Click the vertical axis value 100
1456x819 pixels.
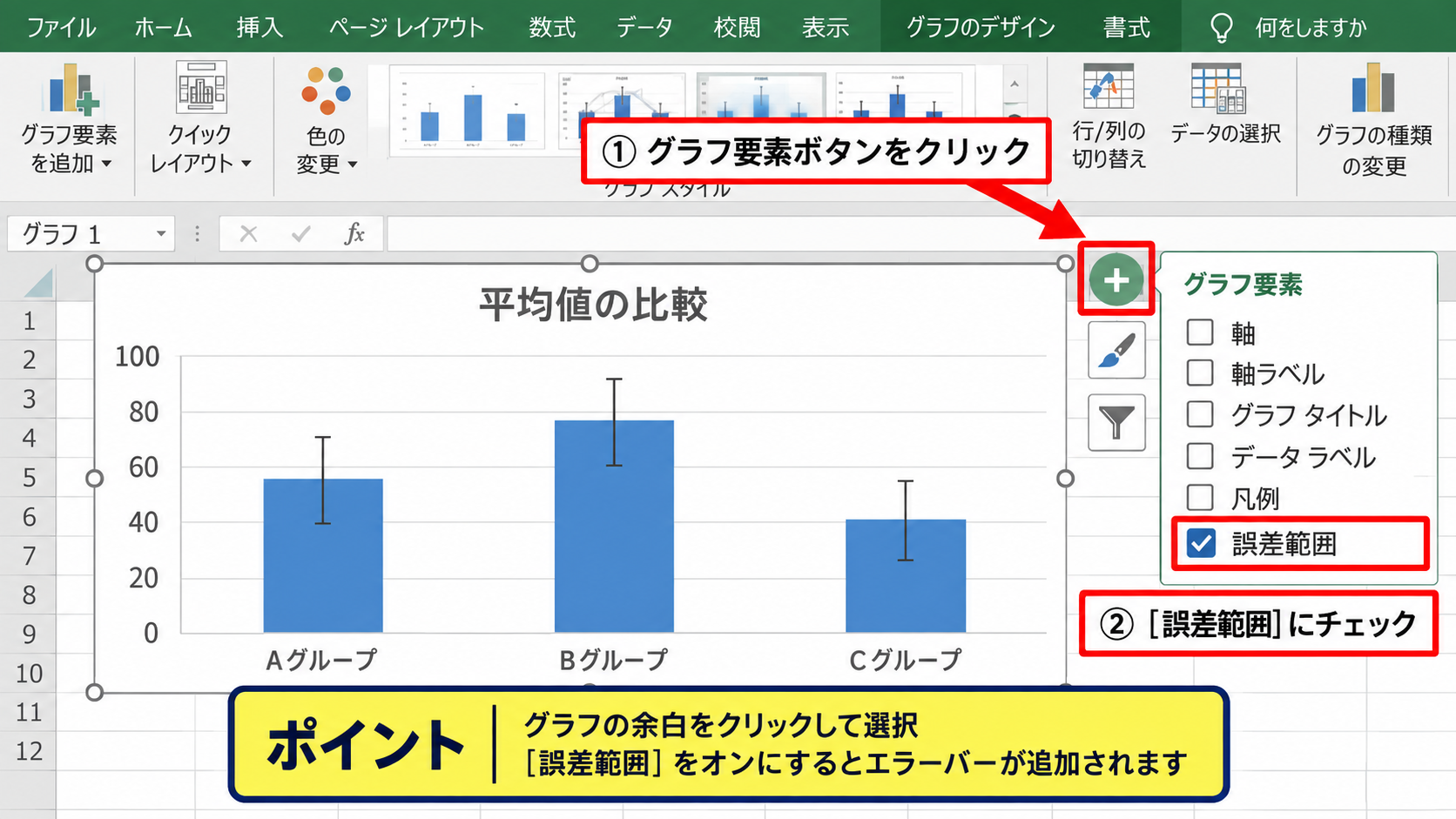click(138, 356)
